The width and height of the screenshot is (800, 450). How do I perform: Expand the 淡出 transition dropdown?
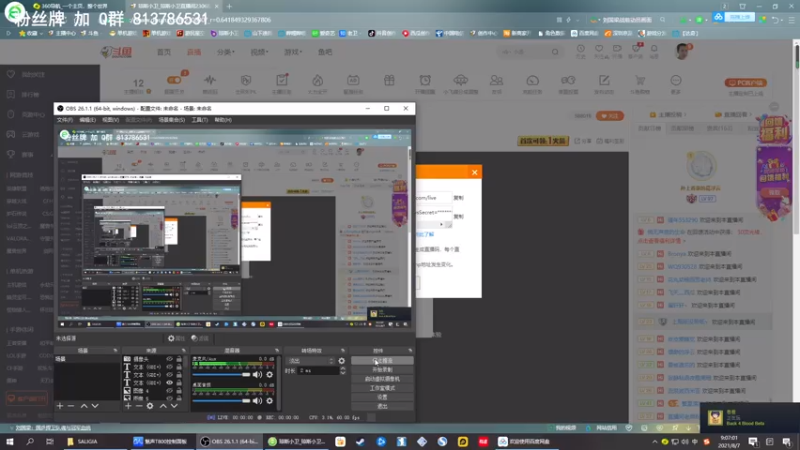tap(310, 361)
